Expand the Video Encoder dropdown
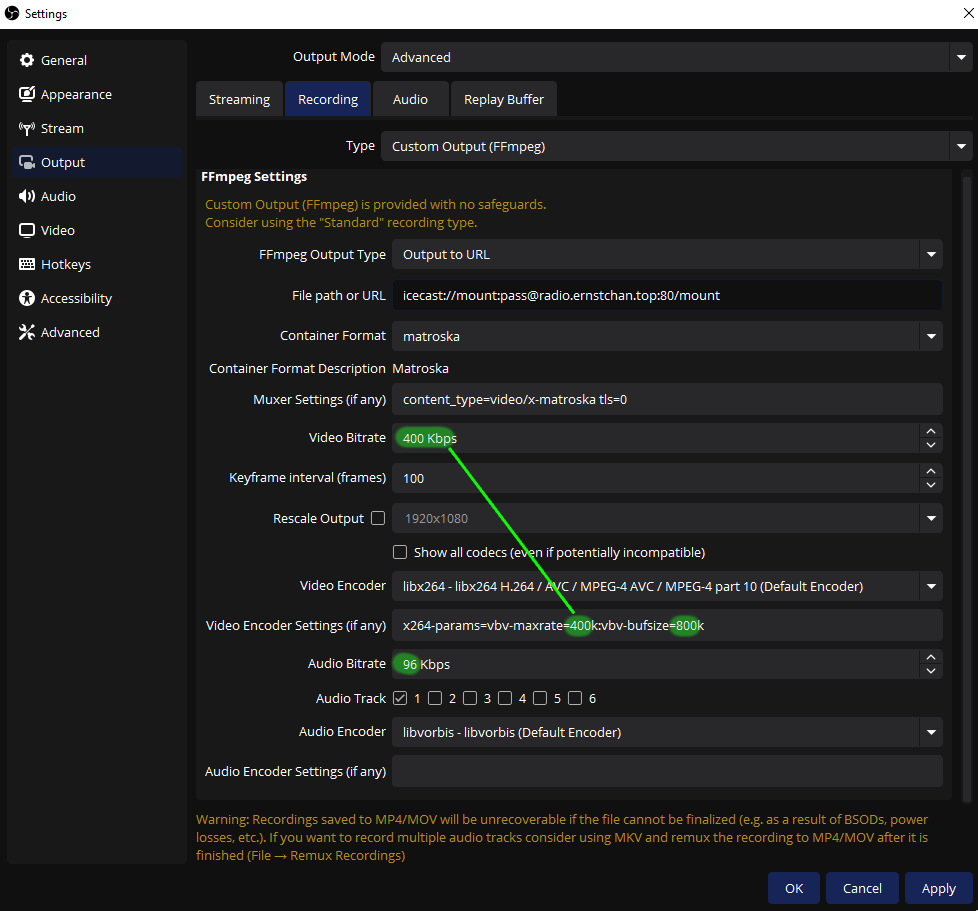 (x=931, y=586)
